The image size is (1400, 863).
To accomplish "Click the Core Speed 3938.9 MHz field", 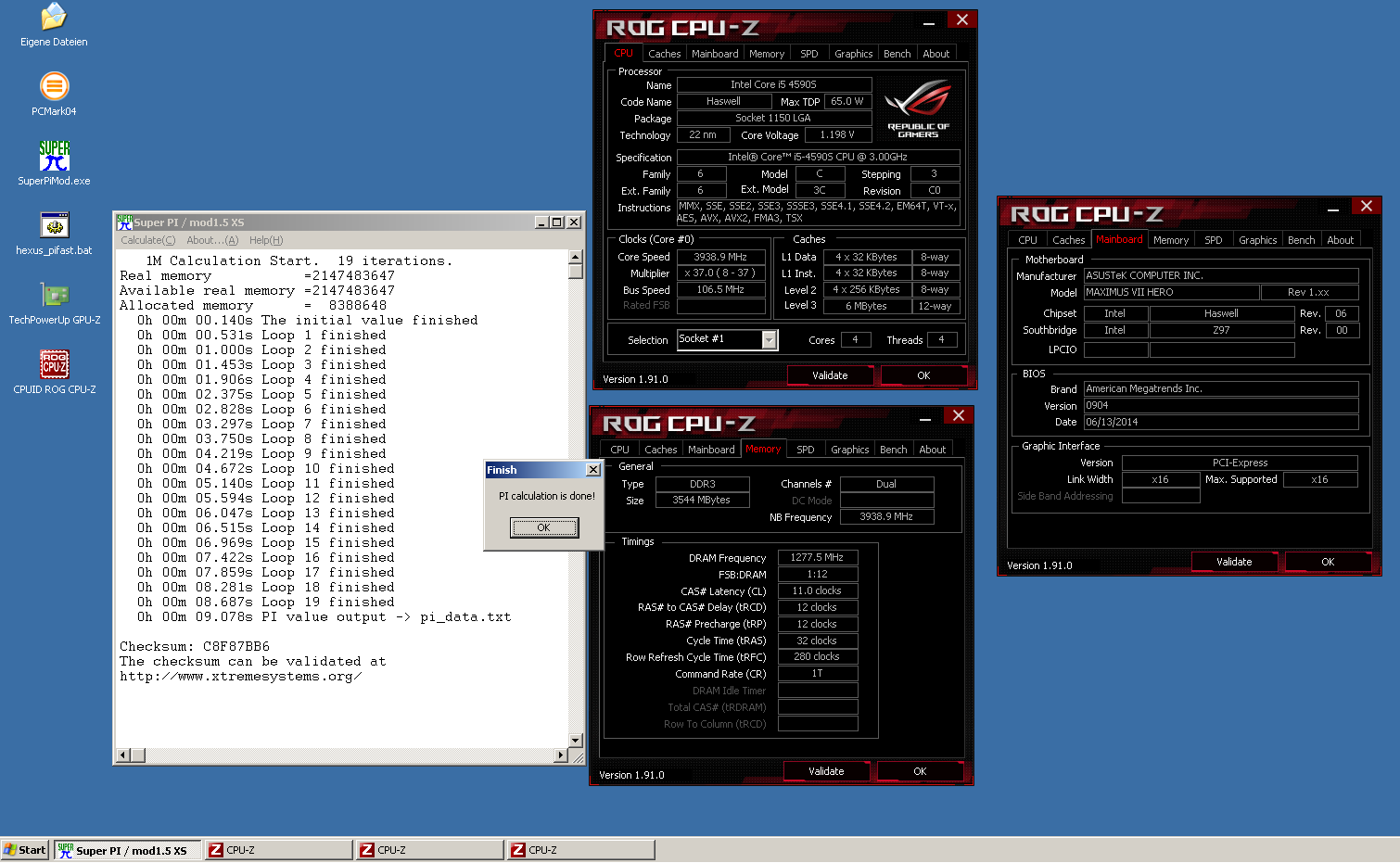I will [721, 257].
